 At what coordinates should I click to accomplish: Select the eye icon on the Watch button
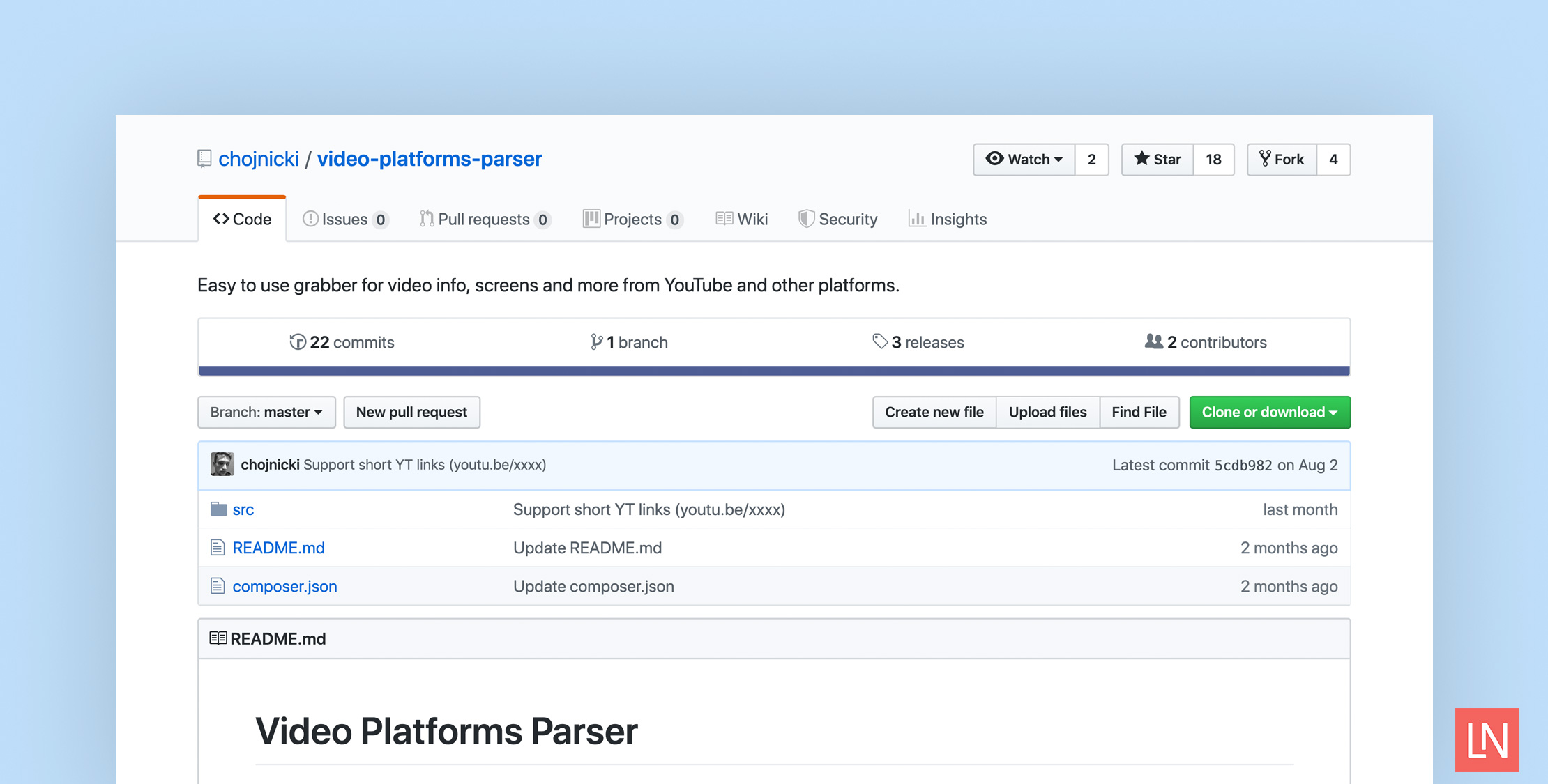click(996, 160)
